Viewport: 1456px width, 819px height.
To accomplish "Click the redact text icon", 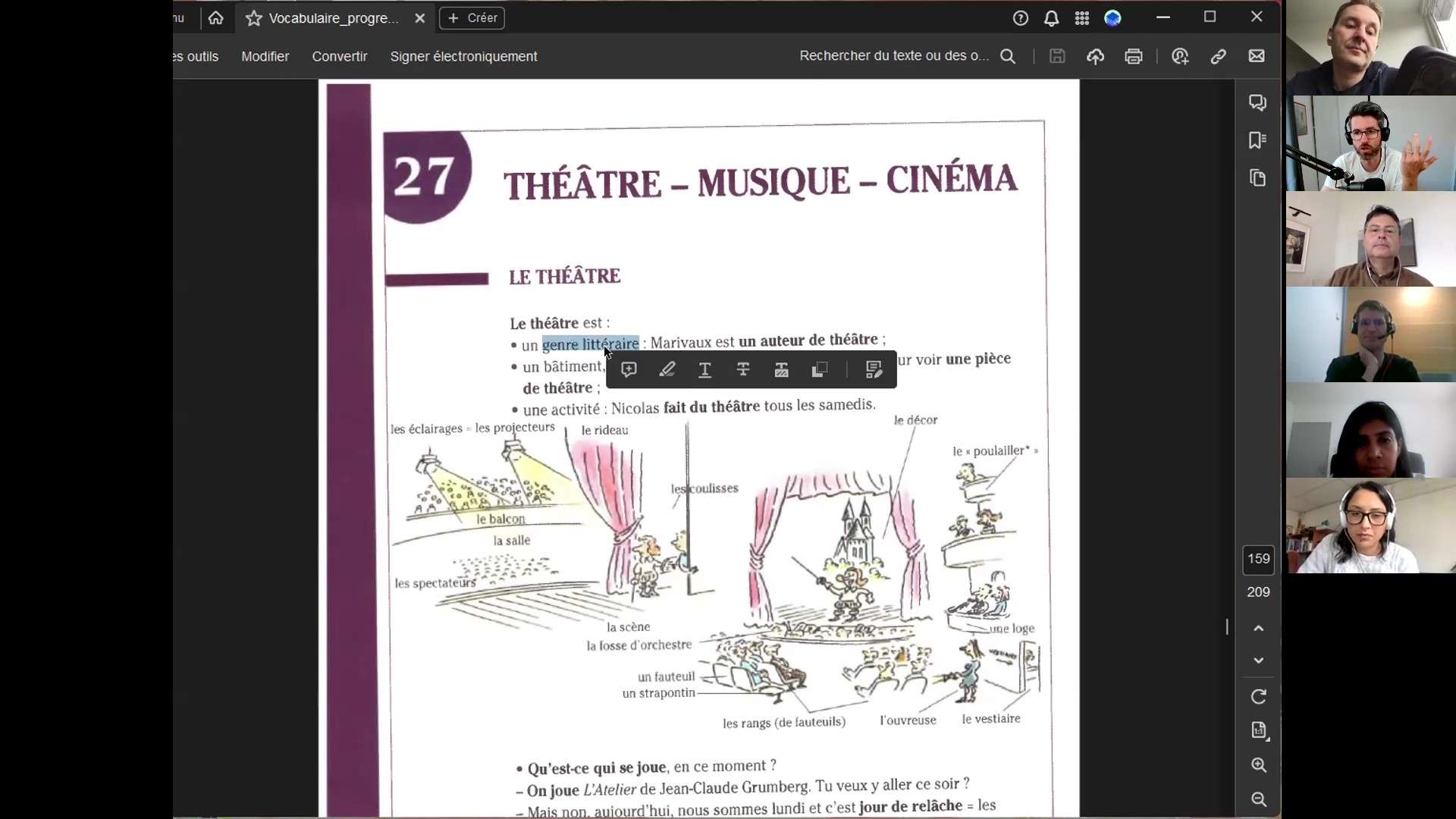I will 782,369.
